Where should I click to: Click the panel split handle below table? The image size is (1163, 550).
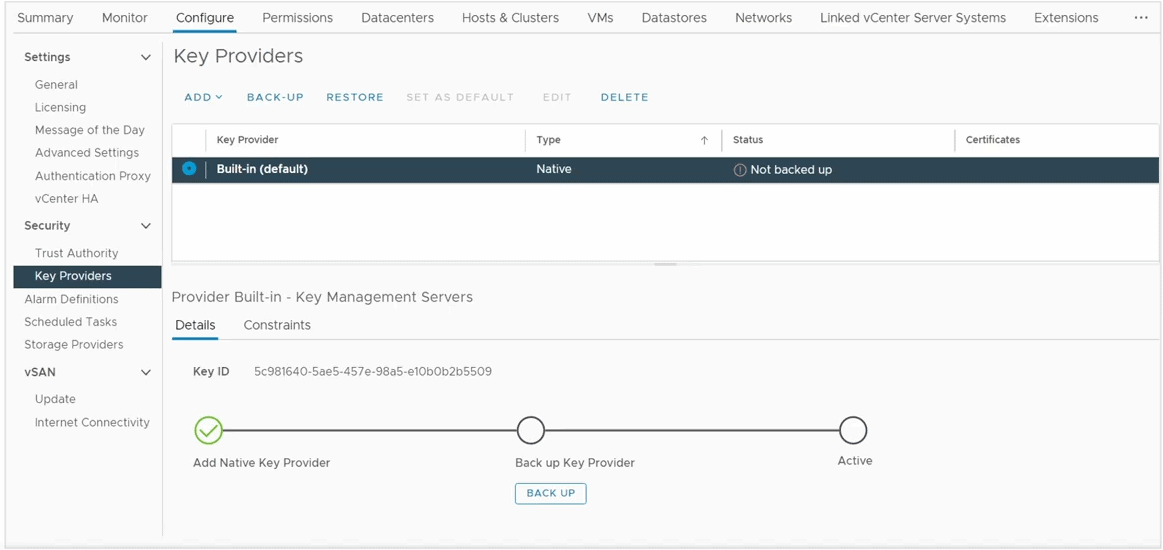[x=665, y=265]
